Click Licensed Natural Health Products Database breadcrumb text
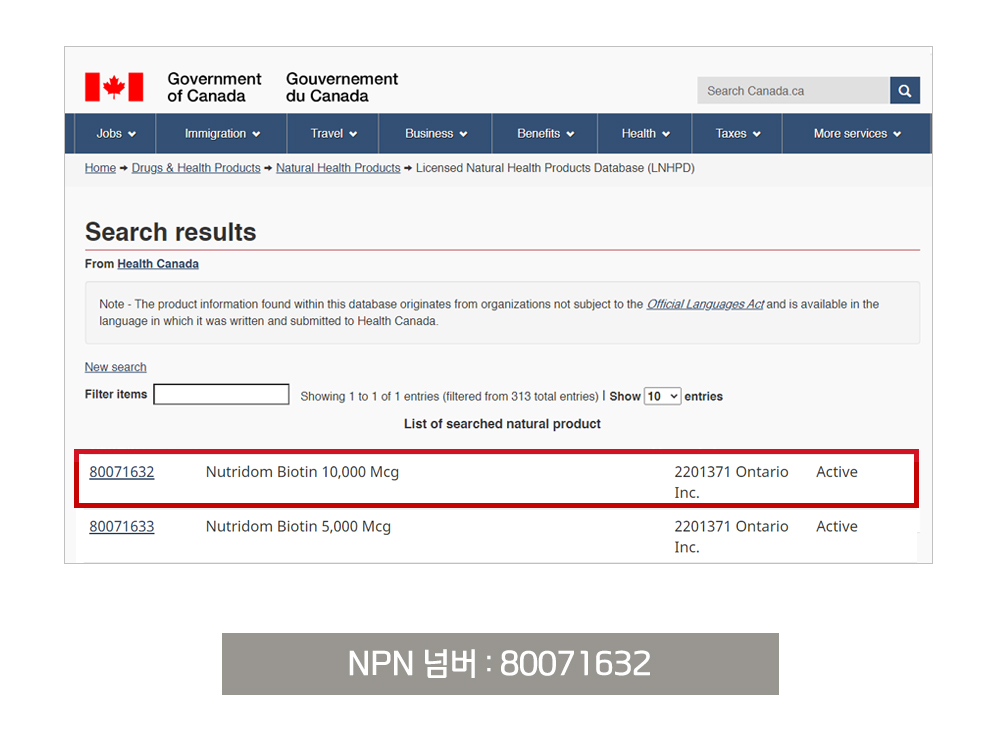This screenshot has width=1000, height=744. pos(555,168)
